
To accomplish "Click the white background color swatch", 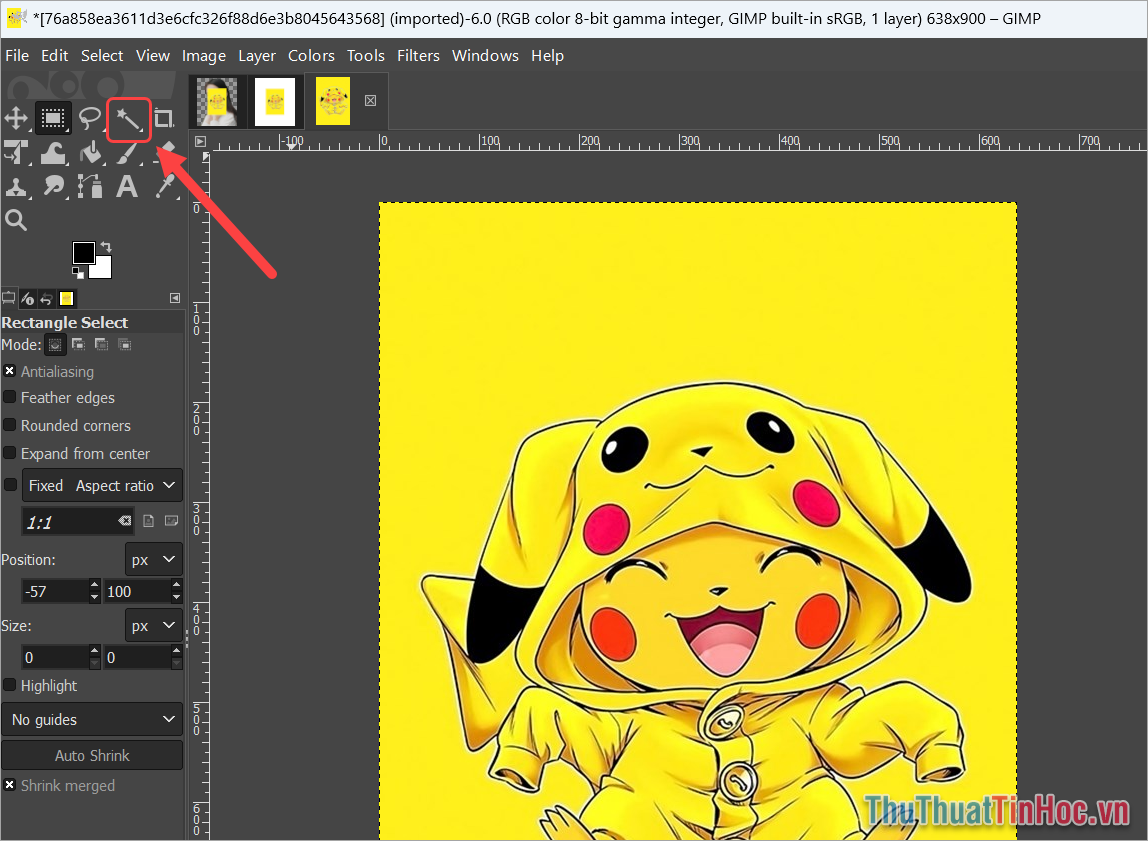I will (x=104, y=270).
